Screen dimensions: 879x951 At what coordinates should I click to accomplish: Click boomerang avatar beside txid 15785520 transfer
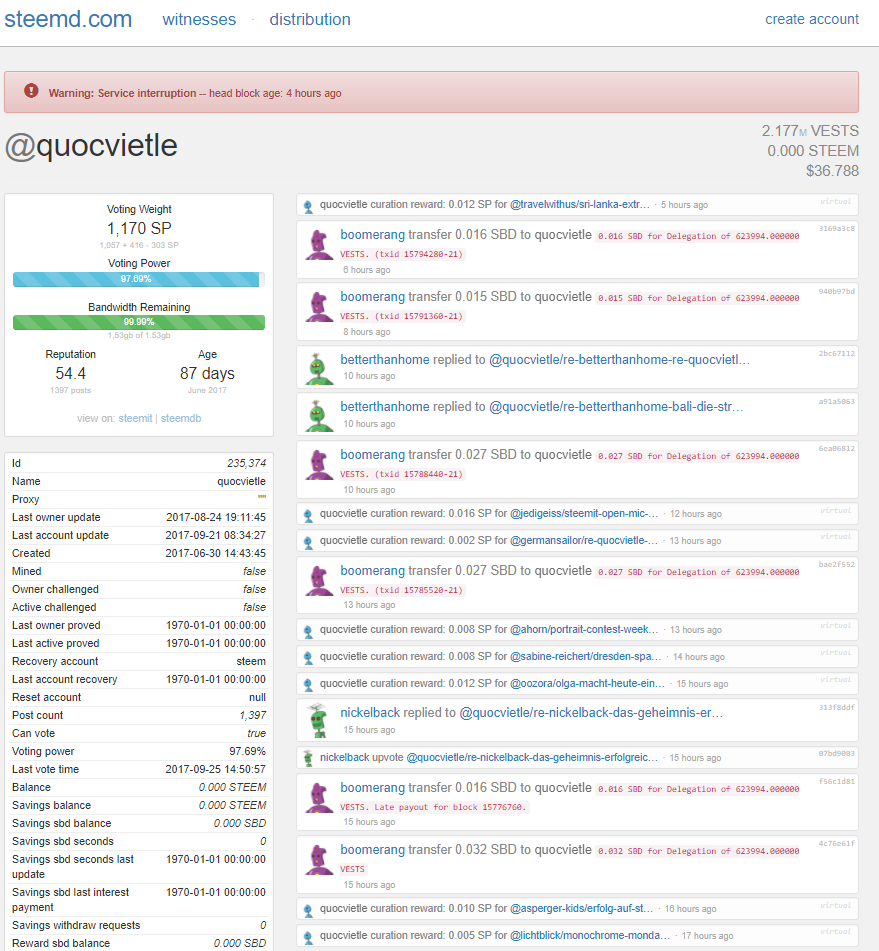318,580
